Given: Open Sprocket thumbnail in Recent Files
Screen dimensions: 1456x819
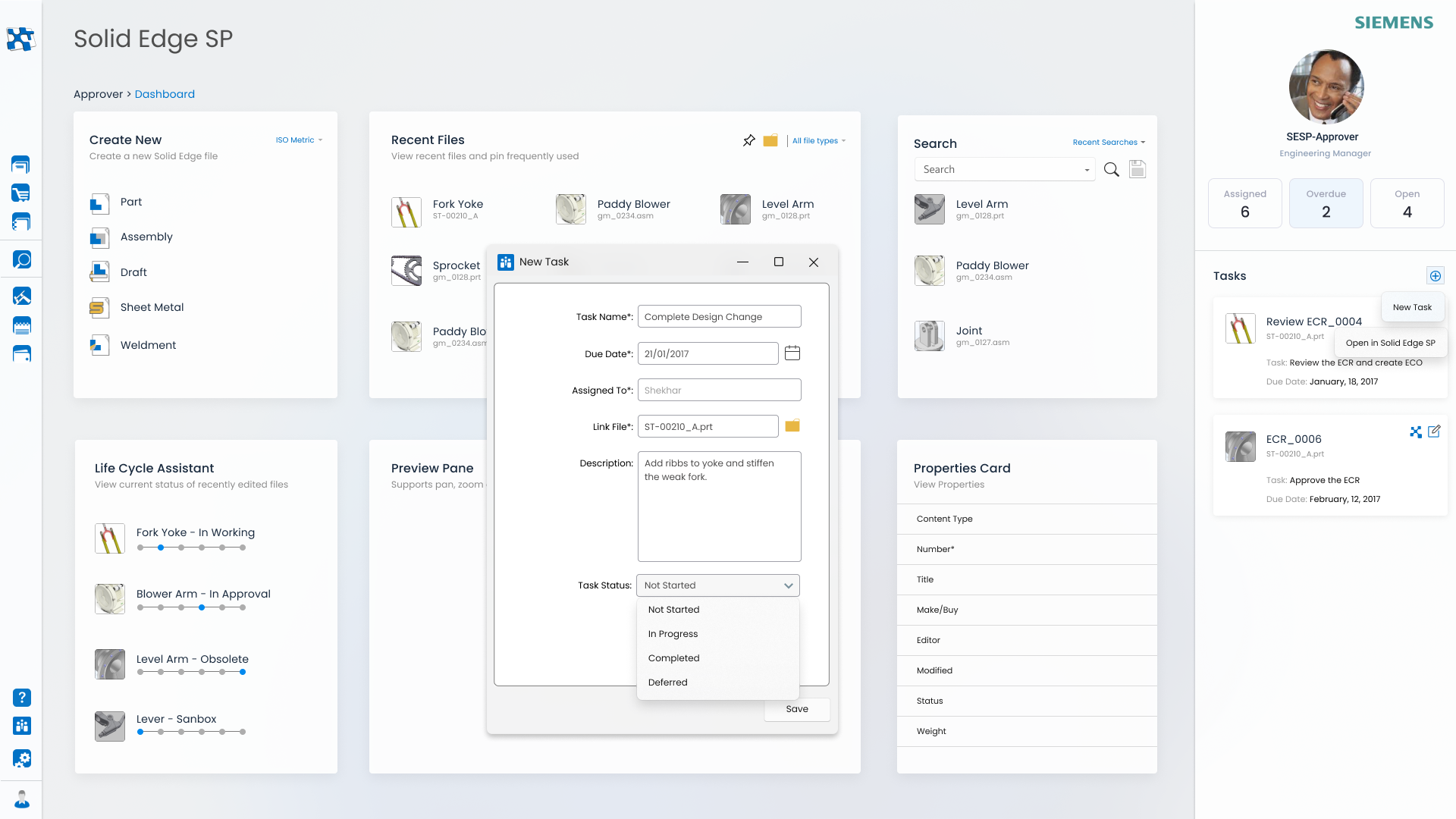Looking at the screenshot, I should click(x=406, y=271).
